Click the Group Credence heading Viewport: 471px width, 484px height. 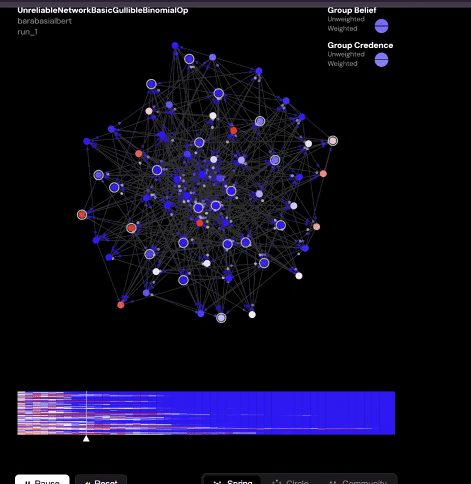click(x=360, y=45)
